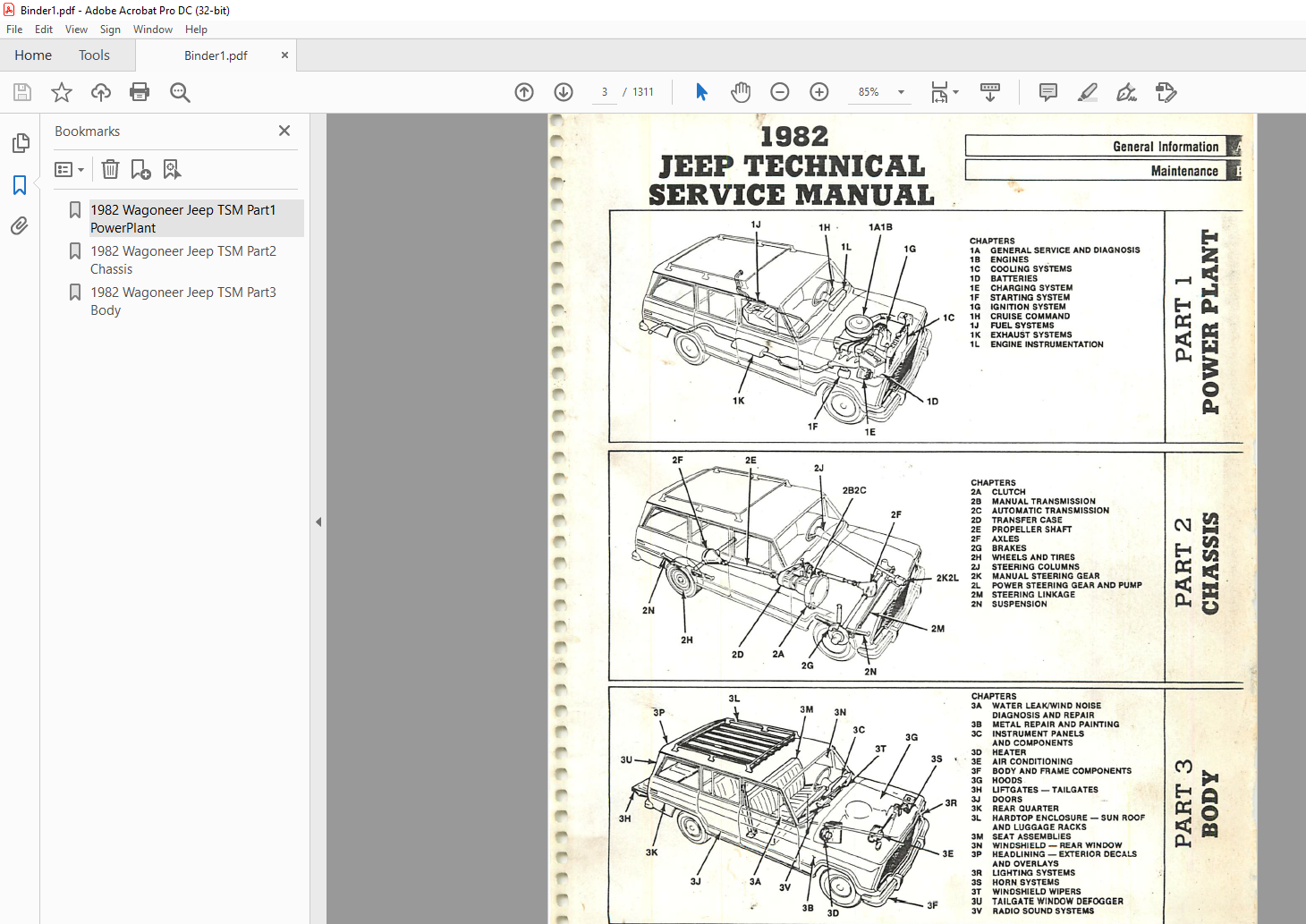
Task: Click the fit page scrolling mode icon
Action: (939, 92)
